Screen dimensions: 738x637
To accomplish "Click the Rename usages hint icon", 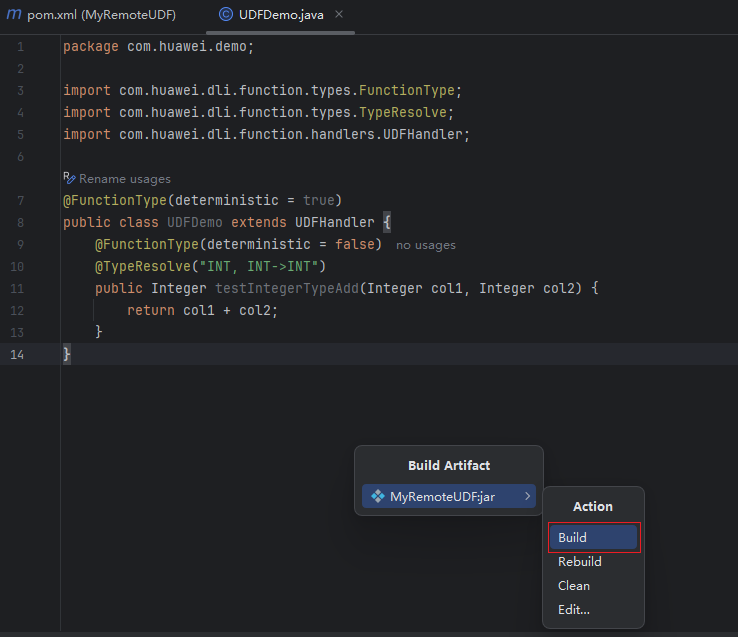I will coord(69,178).
